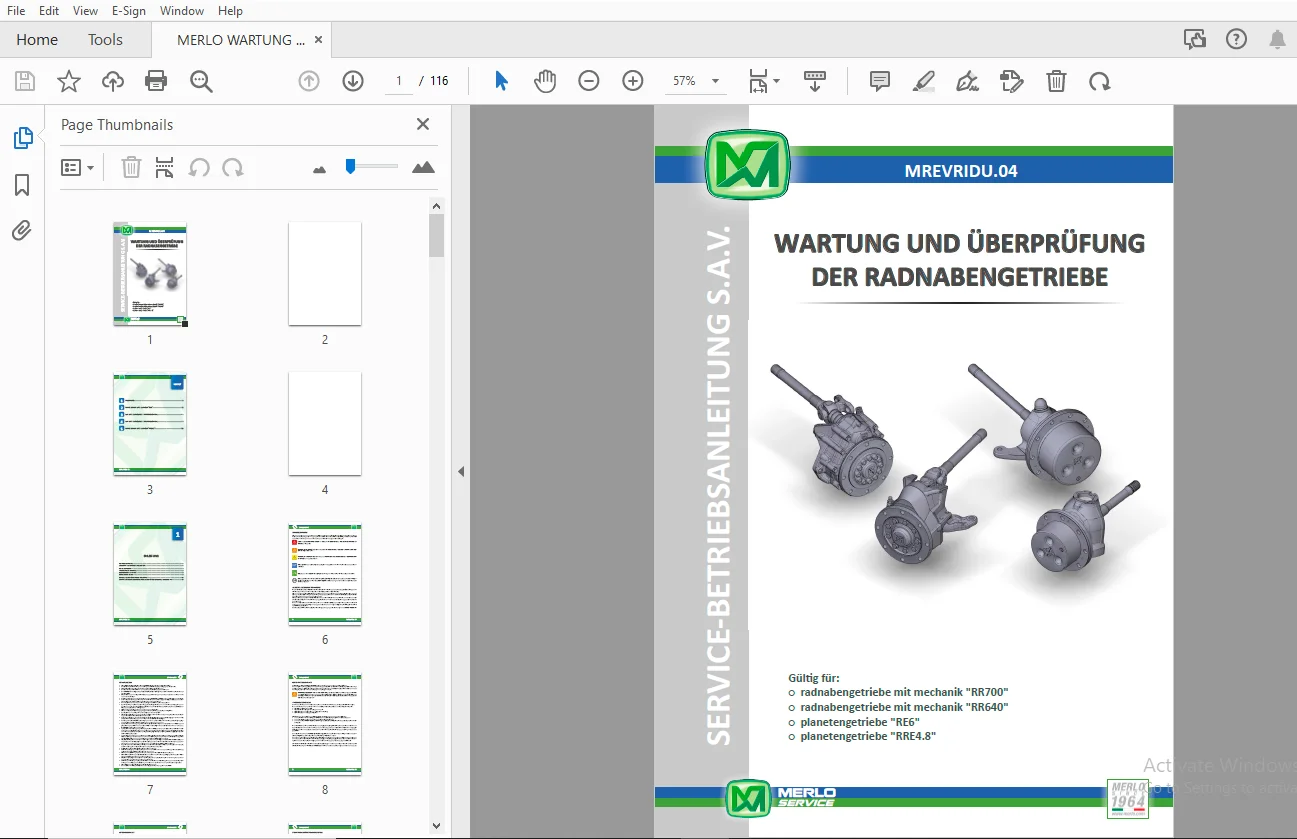Image resolution: width=1297 pixels, height=839 pixels.
Task: Select page 6 thumbnail
Action: coord(325,574)
